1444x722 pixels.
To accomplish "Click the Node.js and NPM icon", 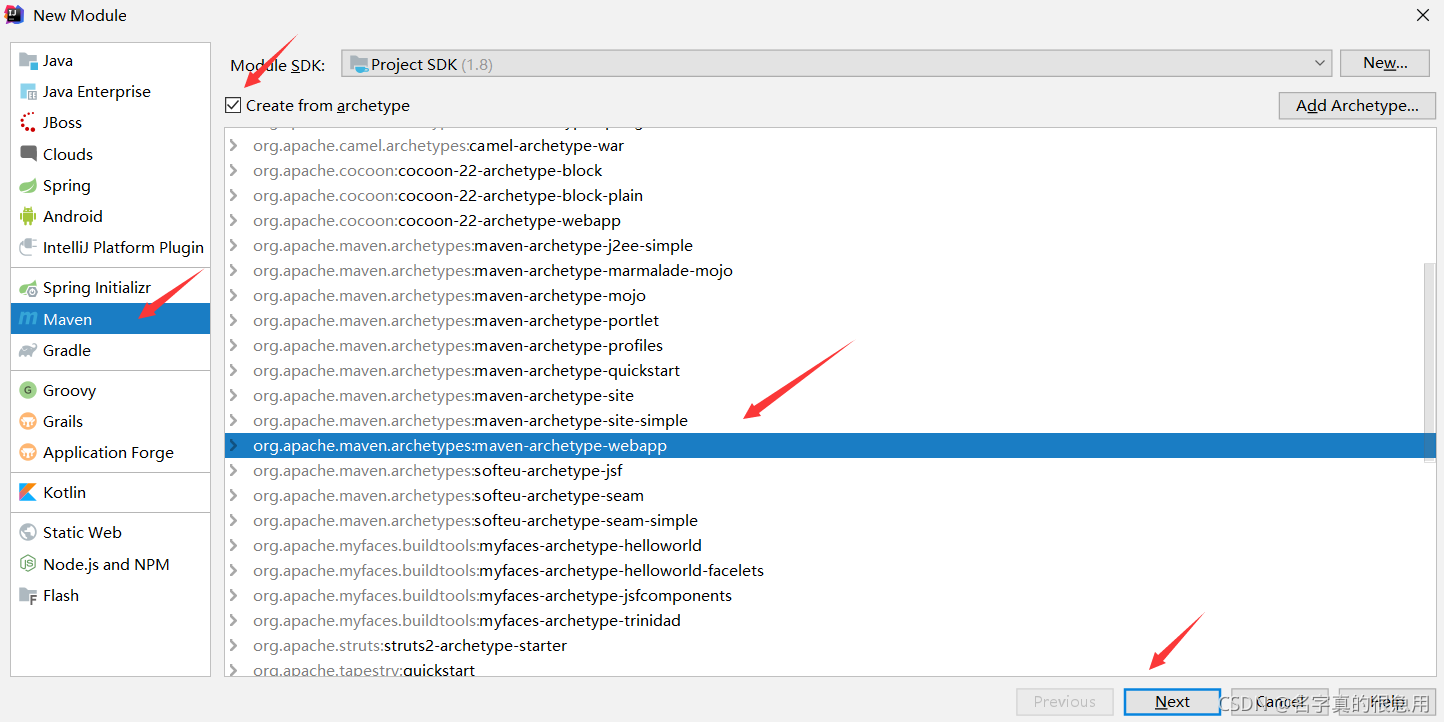I will [28, 565].
